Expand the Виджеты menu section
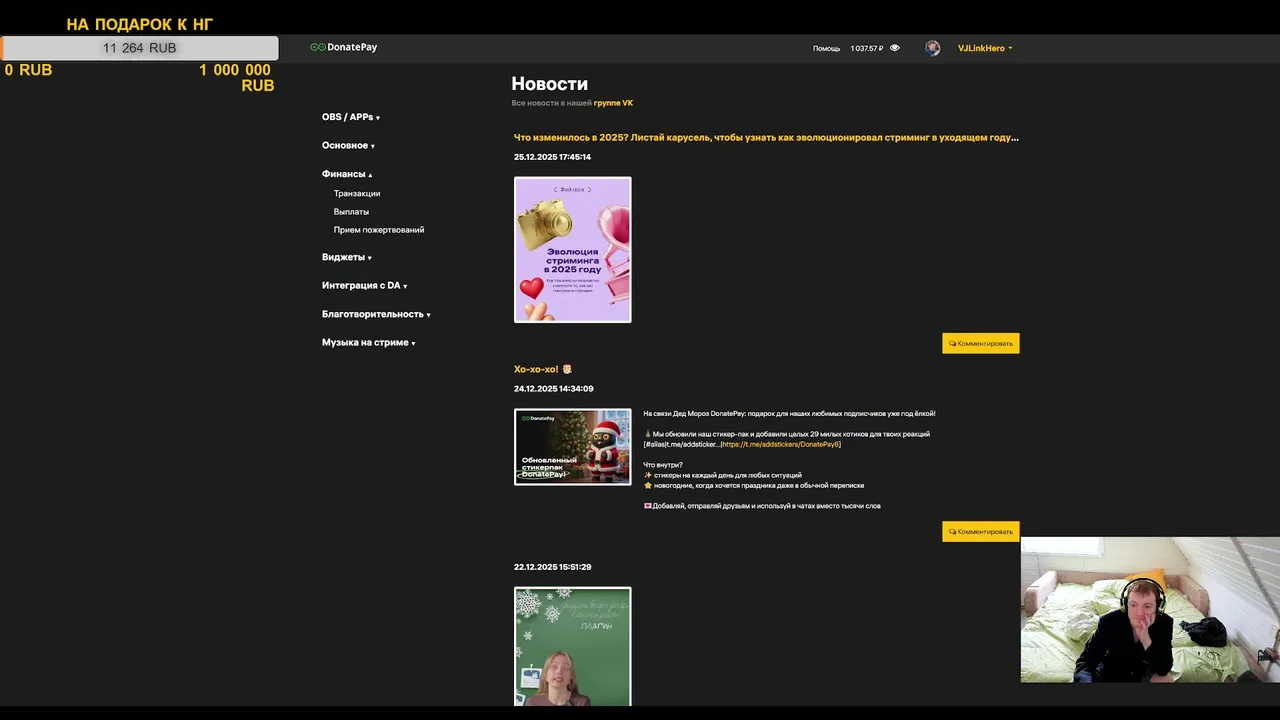Screen dimensions: 1280x720 [x=346, y=257]
